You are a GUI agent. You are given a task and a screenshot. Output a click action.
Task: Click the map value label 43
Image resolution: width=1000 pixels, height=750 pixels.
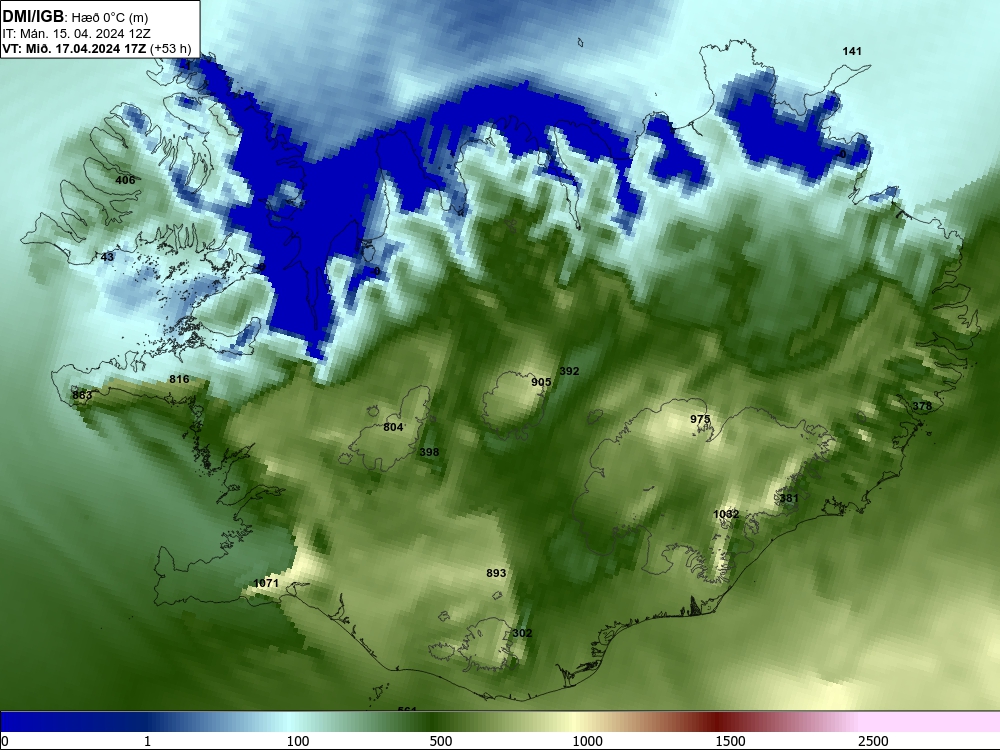click(107, 257)
